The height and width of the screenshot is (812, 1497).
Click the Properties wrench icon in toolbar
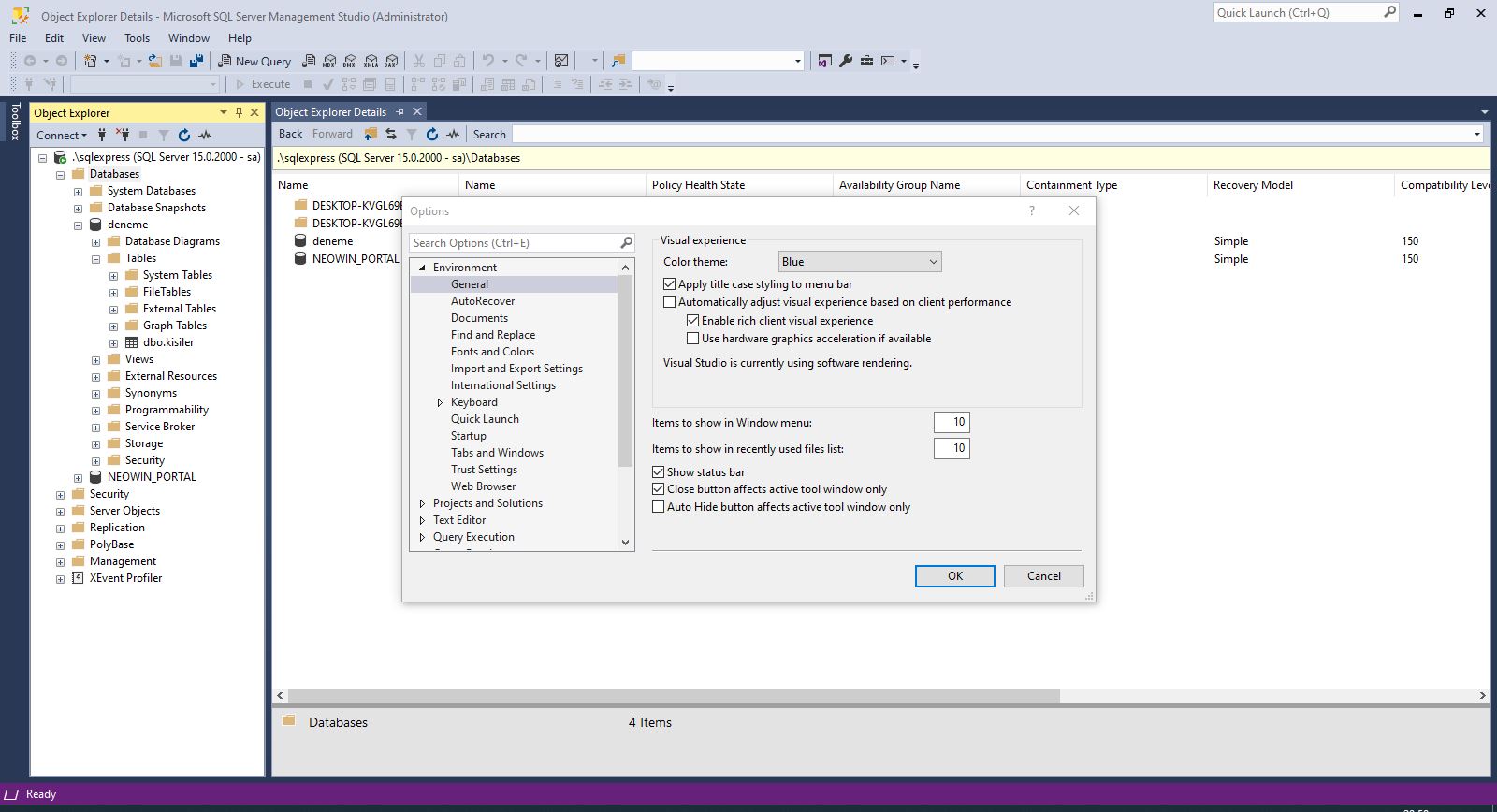(846, 61)
